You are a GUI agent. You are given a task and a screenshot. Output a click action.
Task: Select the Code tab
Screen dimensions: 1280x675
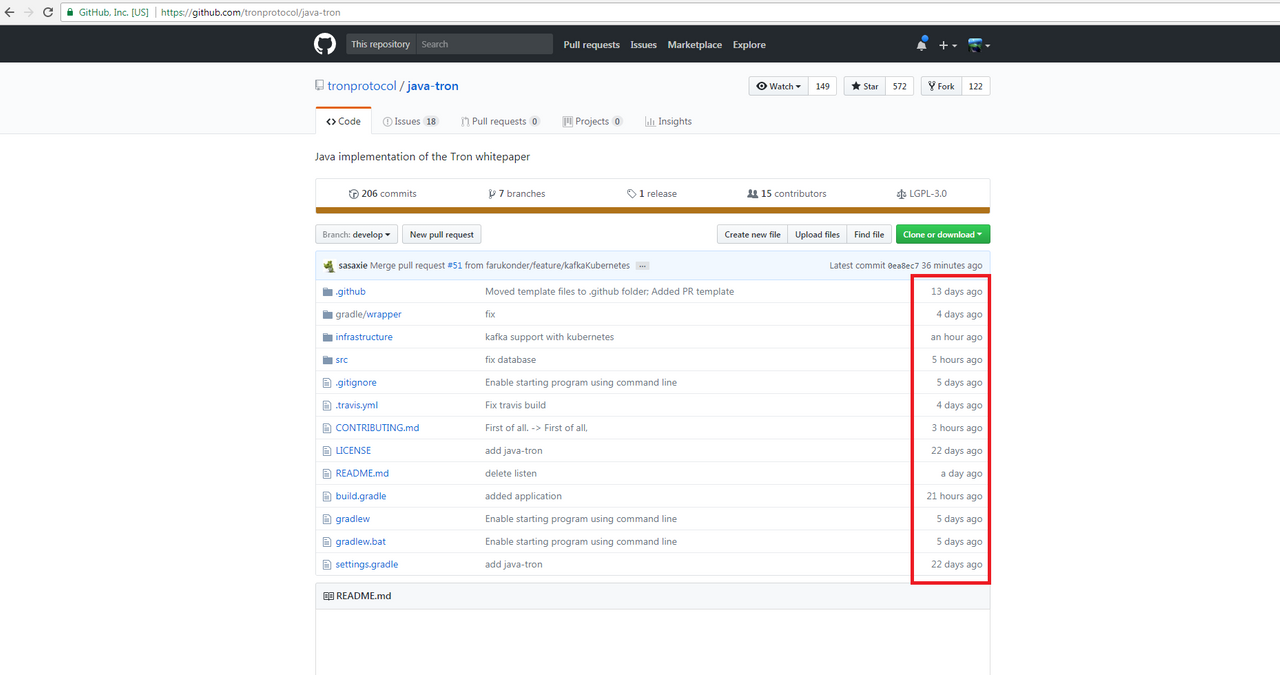343,121
